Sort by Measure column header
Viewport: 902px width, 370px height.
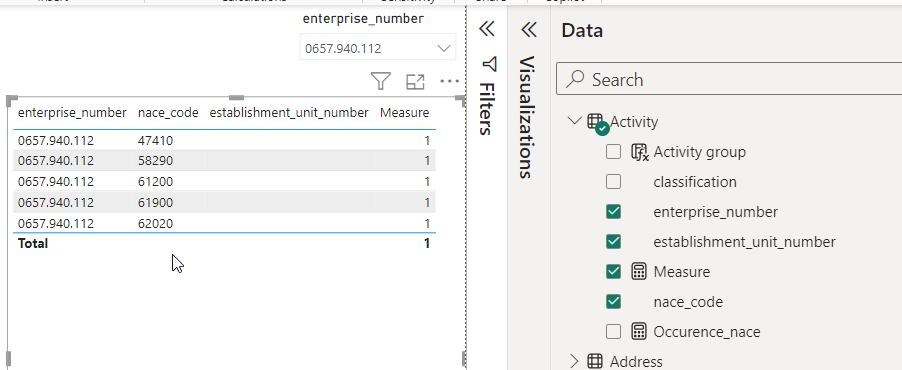(404, 113)
